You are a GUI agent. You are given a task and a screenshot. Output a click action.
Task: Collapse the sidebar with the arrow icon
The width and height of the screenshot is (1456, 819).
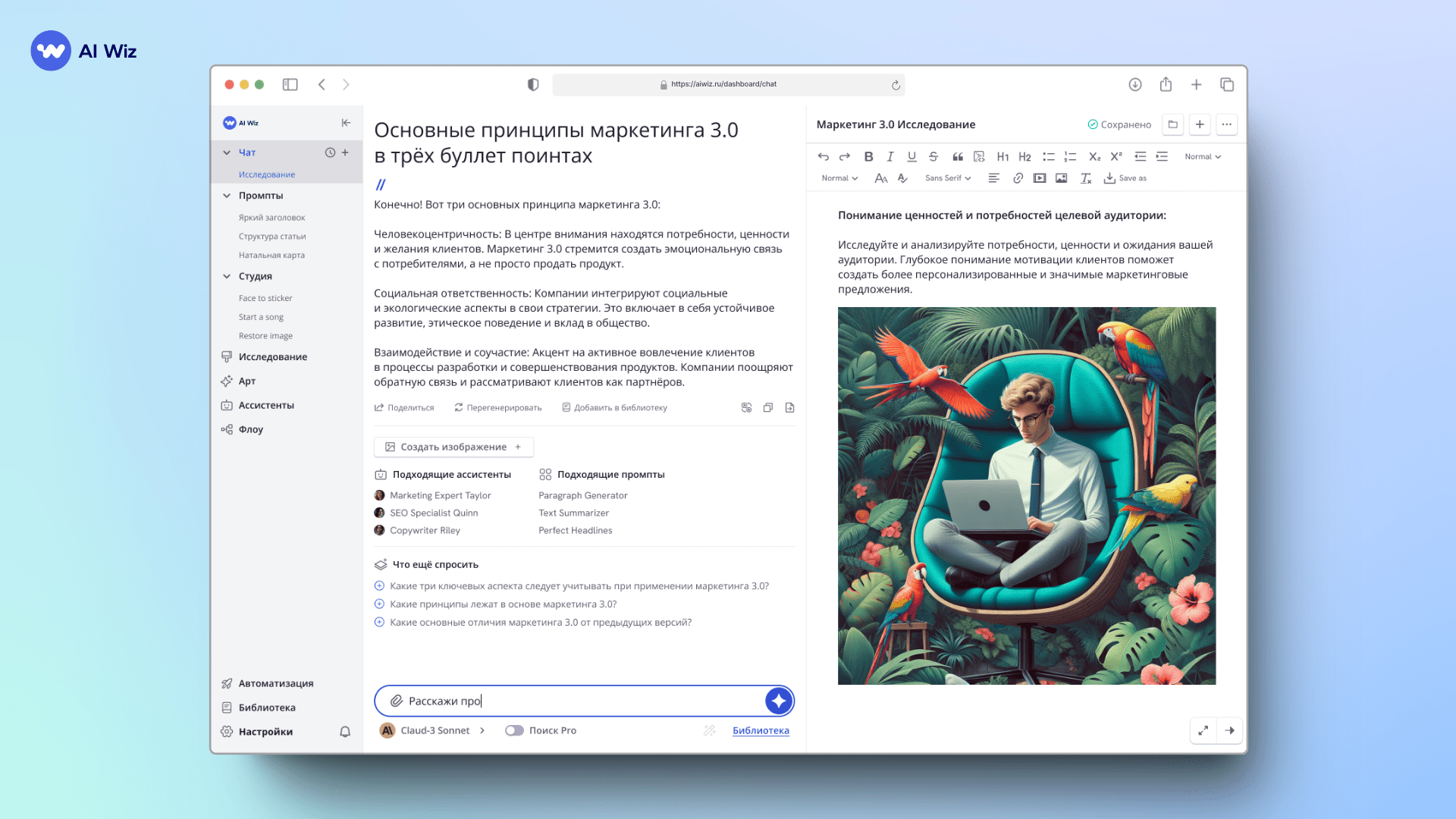346,123
